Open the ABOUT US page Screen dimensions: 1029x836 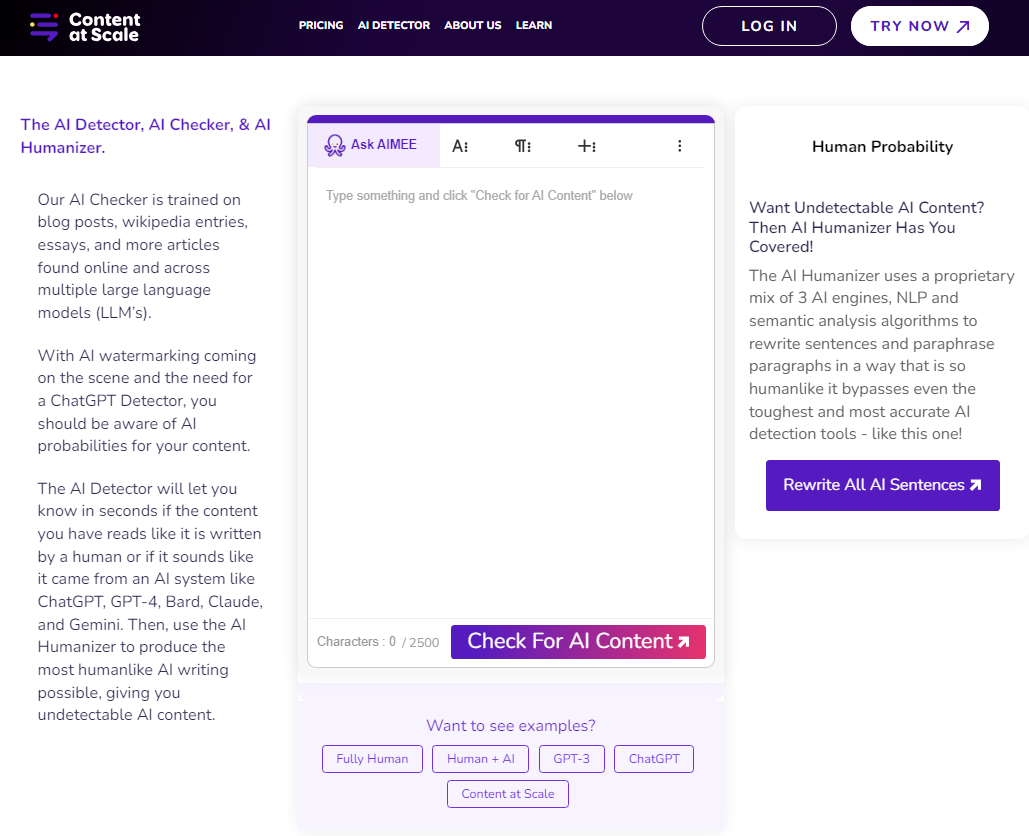(x=472, y=25)
